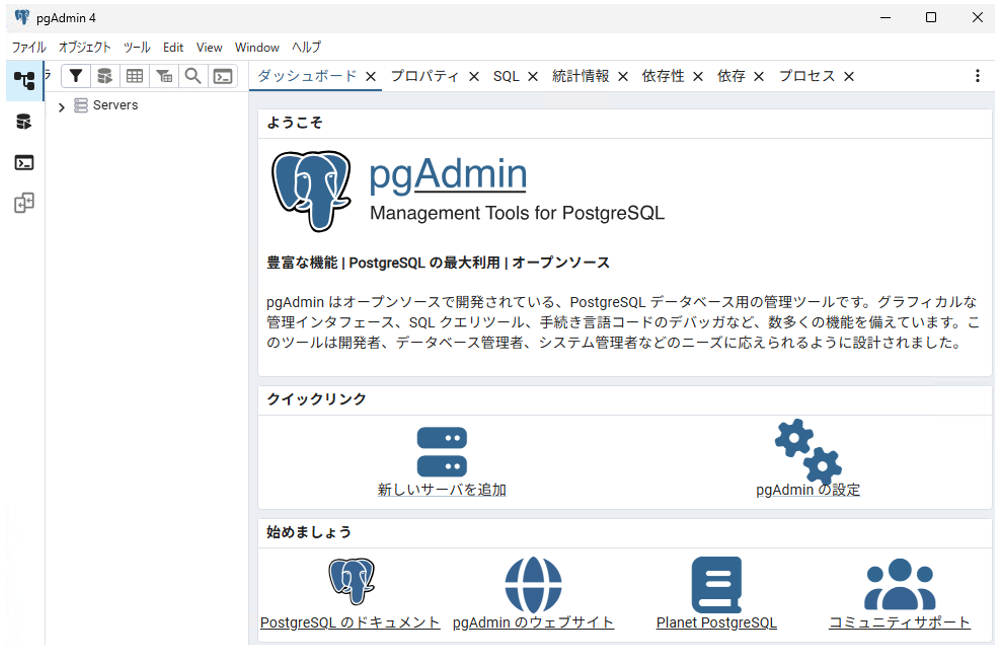Close the 依存 tab

[759, 77]
